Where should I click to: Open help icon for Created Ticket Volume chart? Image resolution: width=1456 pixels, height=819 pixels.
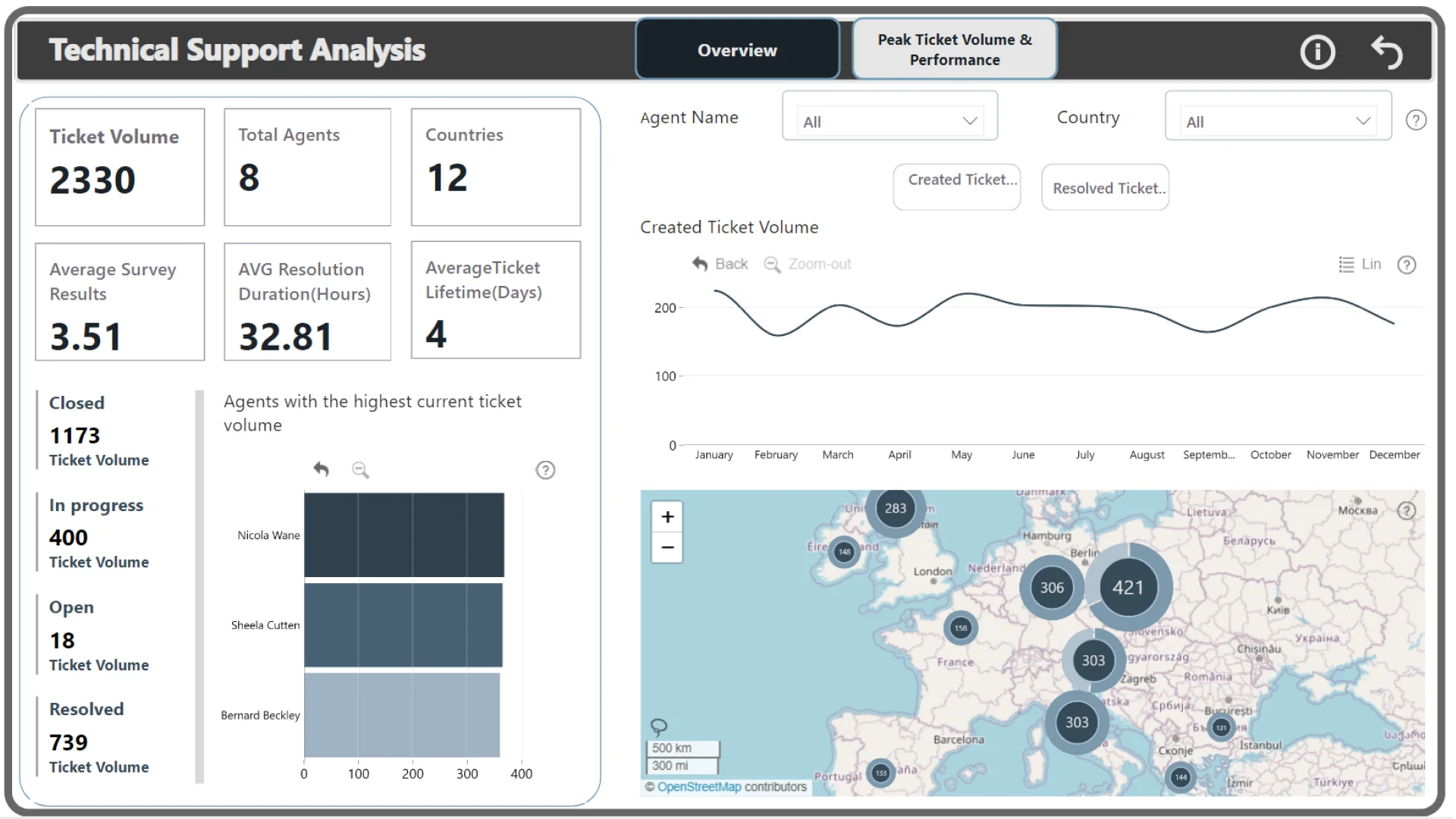[x=1407, y=265]
